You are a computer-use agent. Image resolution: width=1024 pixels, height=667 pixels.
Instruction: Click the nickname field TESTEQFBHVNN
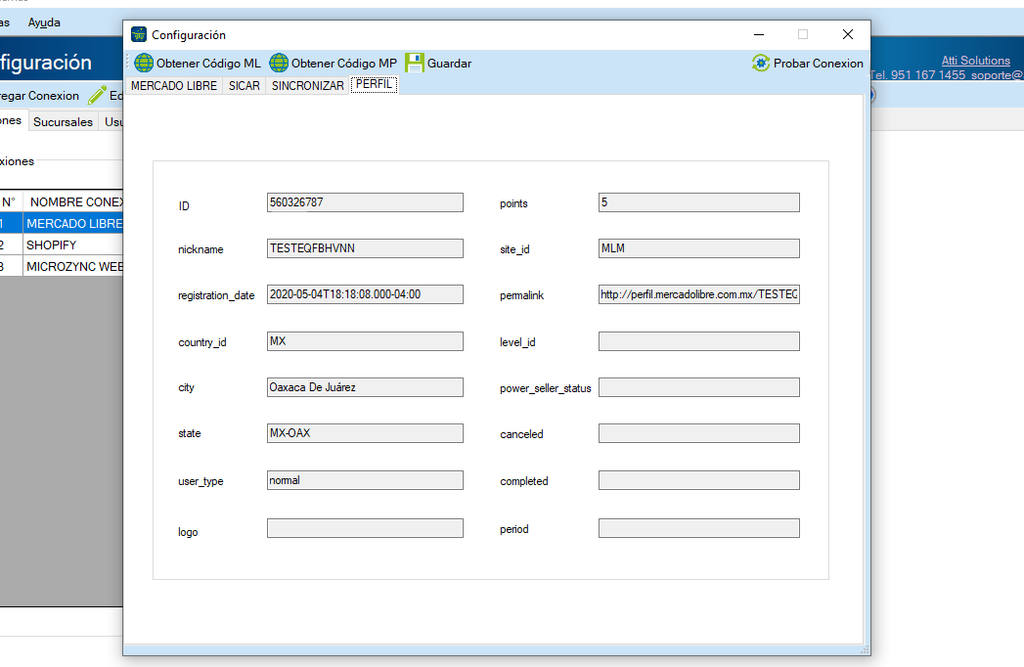coord(365,248)
